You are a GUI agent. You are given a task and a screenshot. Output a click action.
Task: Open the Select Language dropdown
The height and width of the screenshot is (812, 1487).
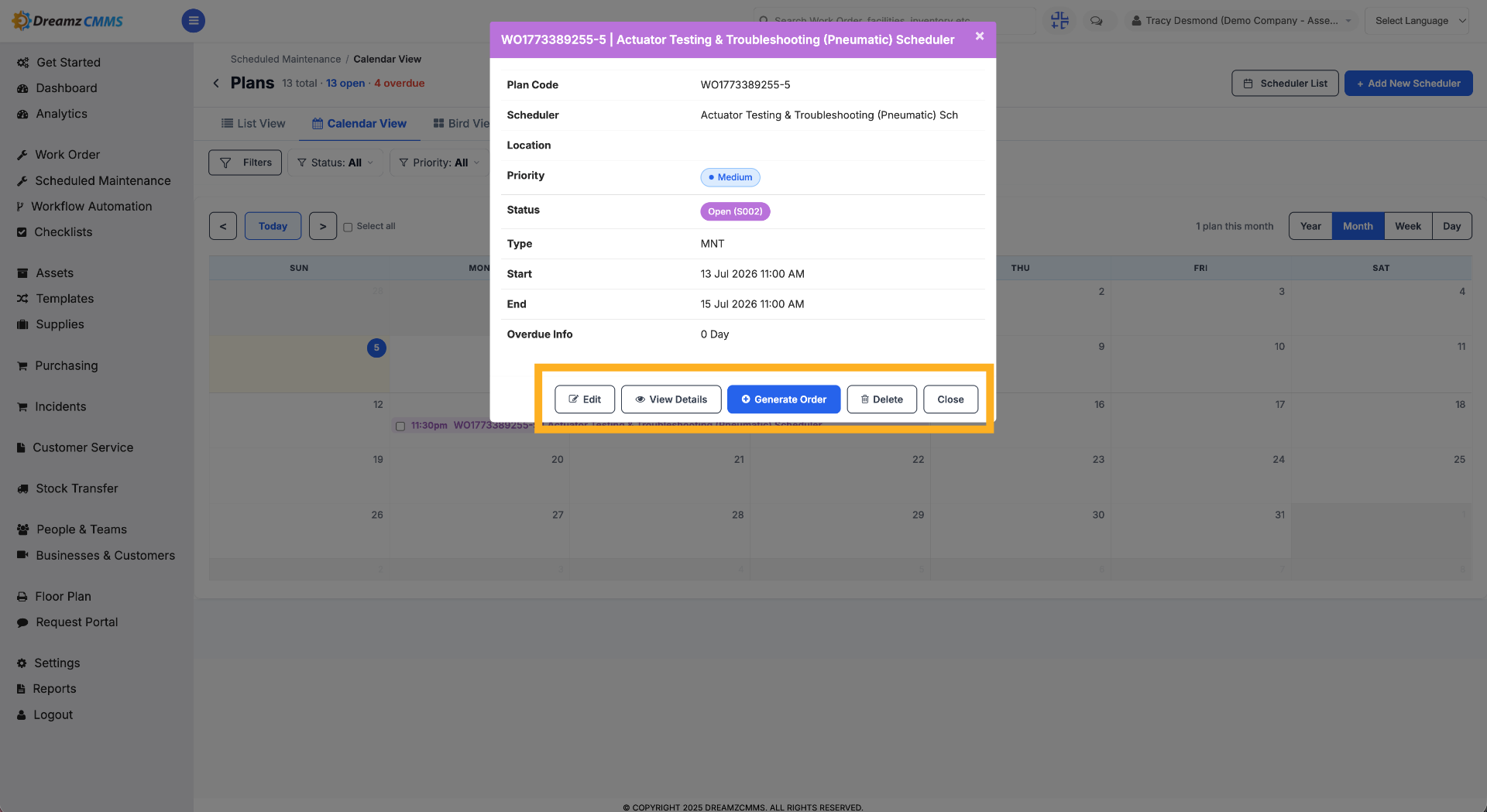click(x=1418, y=21)
